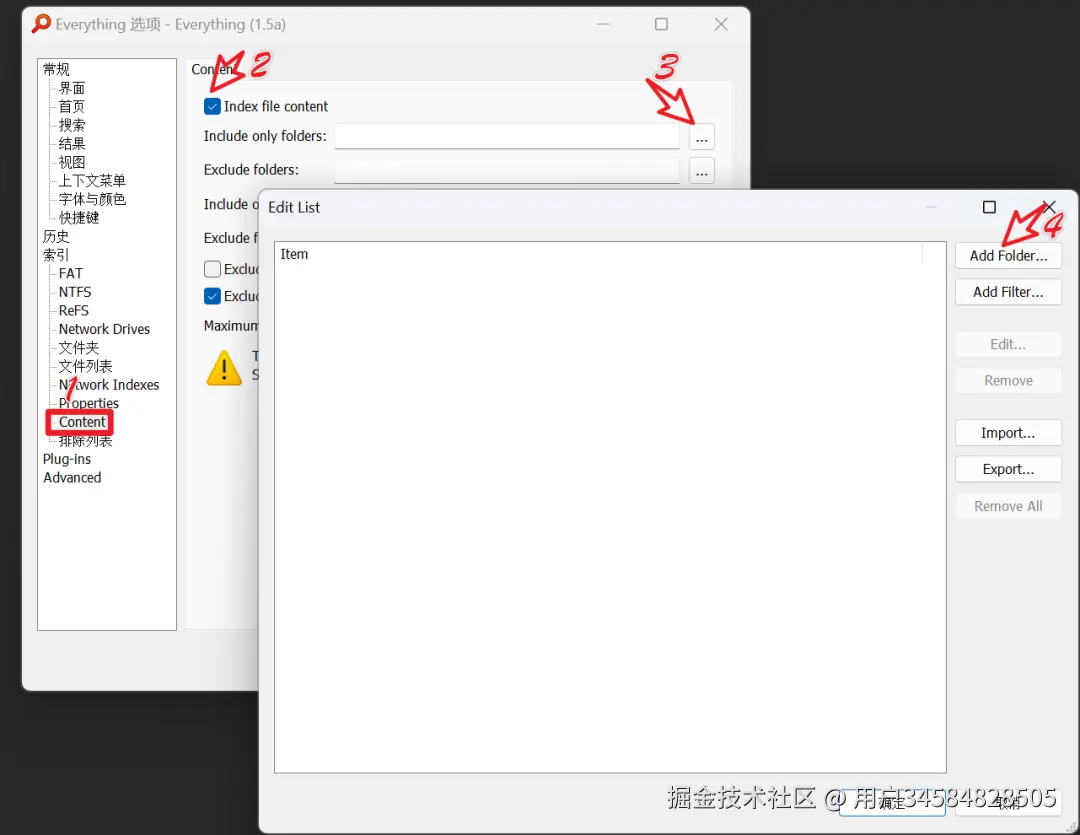The height and width of the screenshot is (835, 1080).
Task: Click Add Folder... in Edit List
Action: click(x=1008, y=256)
